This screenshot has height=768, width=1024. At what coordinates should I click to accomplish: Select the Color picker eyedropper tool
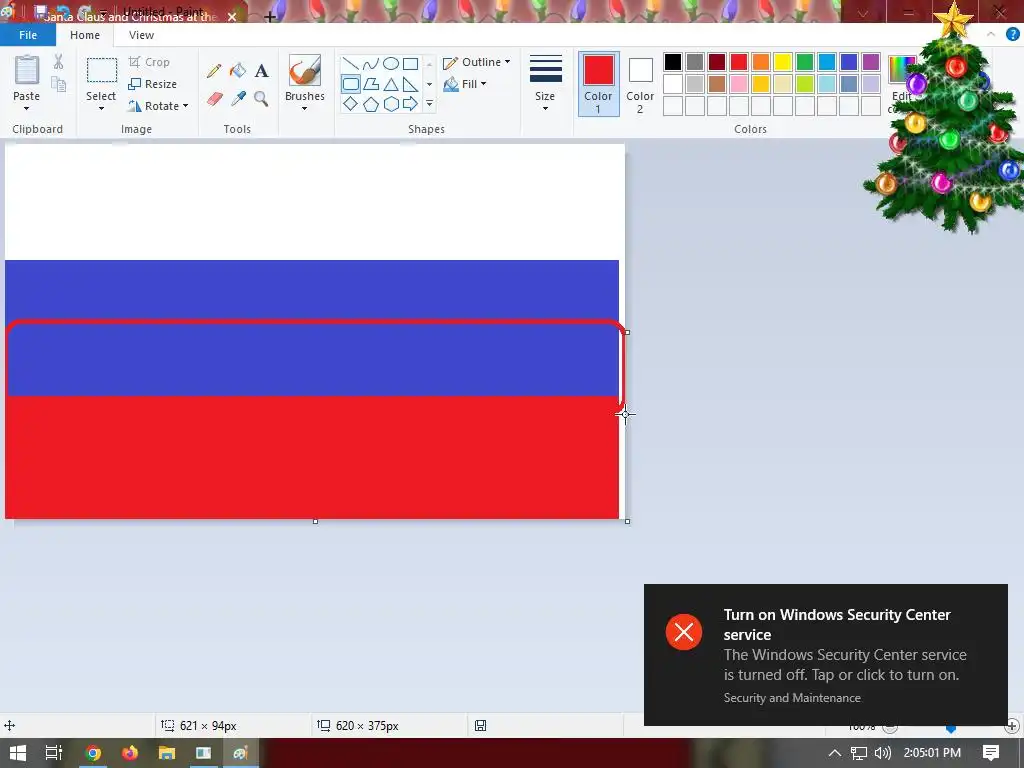point(238,99)
